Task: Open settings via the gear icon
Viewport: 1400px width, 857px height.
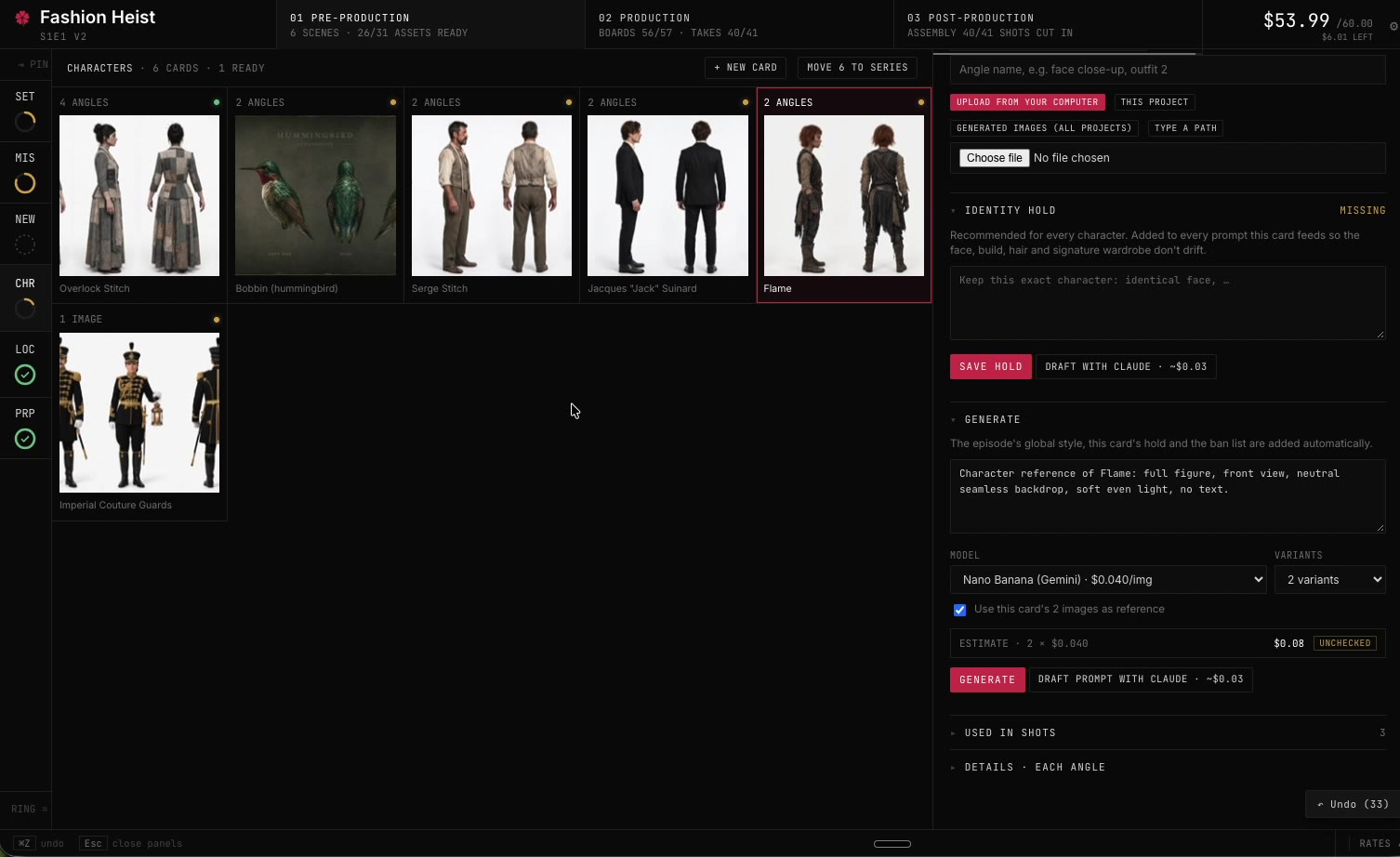Action: [x=1393, y=26]
